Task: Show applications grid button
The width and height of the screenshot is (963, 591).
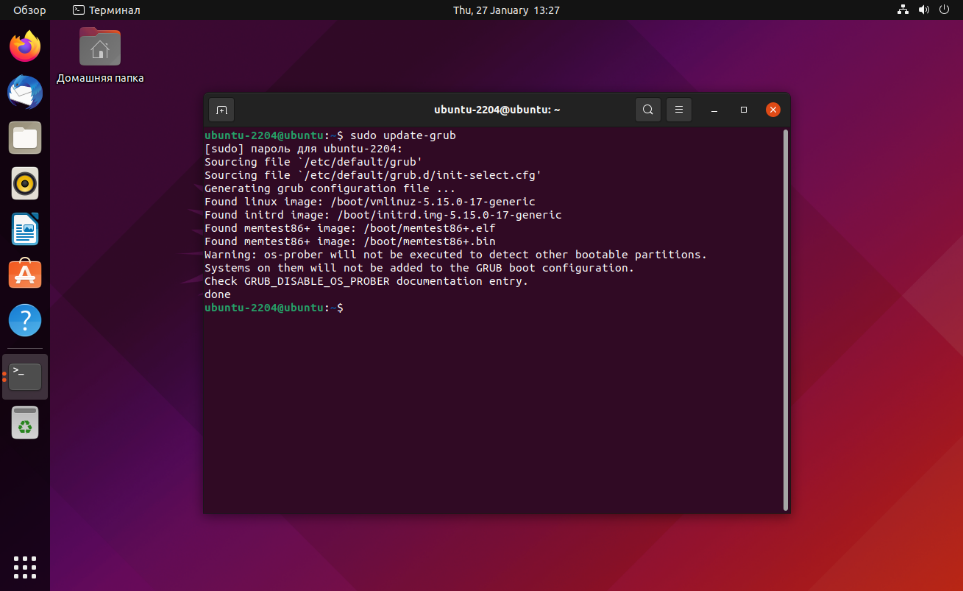Action: [25, 566]
